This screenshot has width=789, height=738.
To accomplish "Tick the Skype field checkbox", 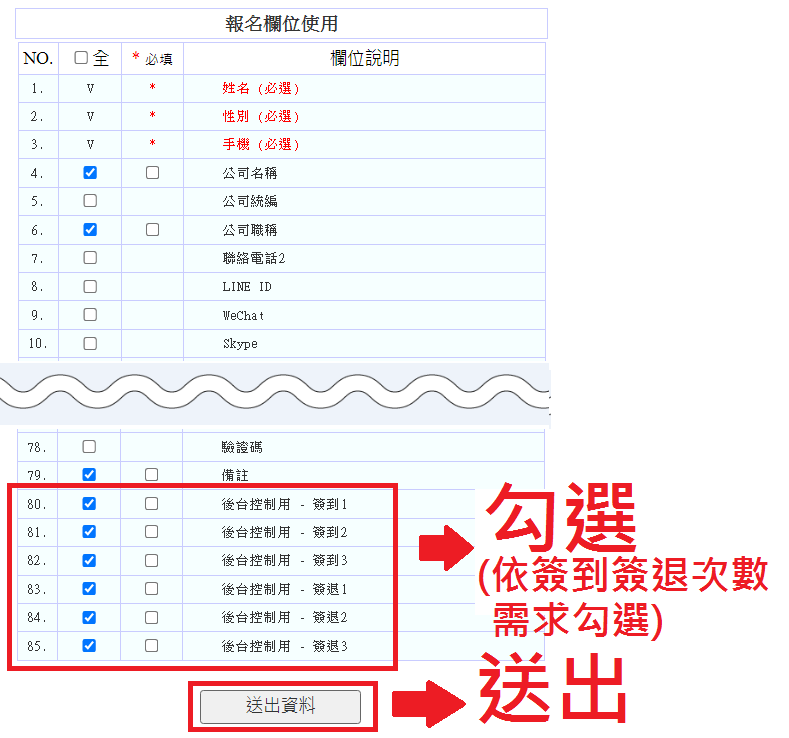I will point(90,344).
